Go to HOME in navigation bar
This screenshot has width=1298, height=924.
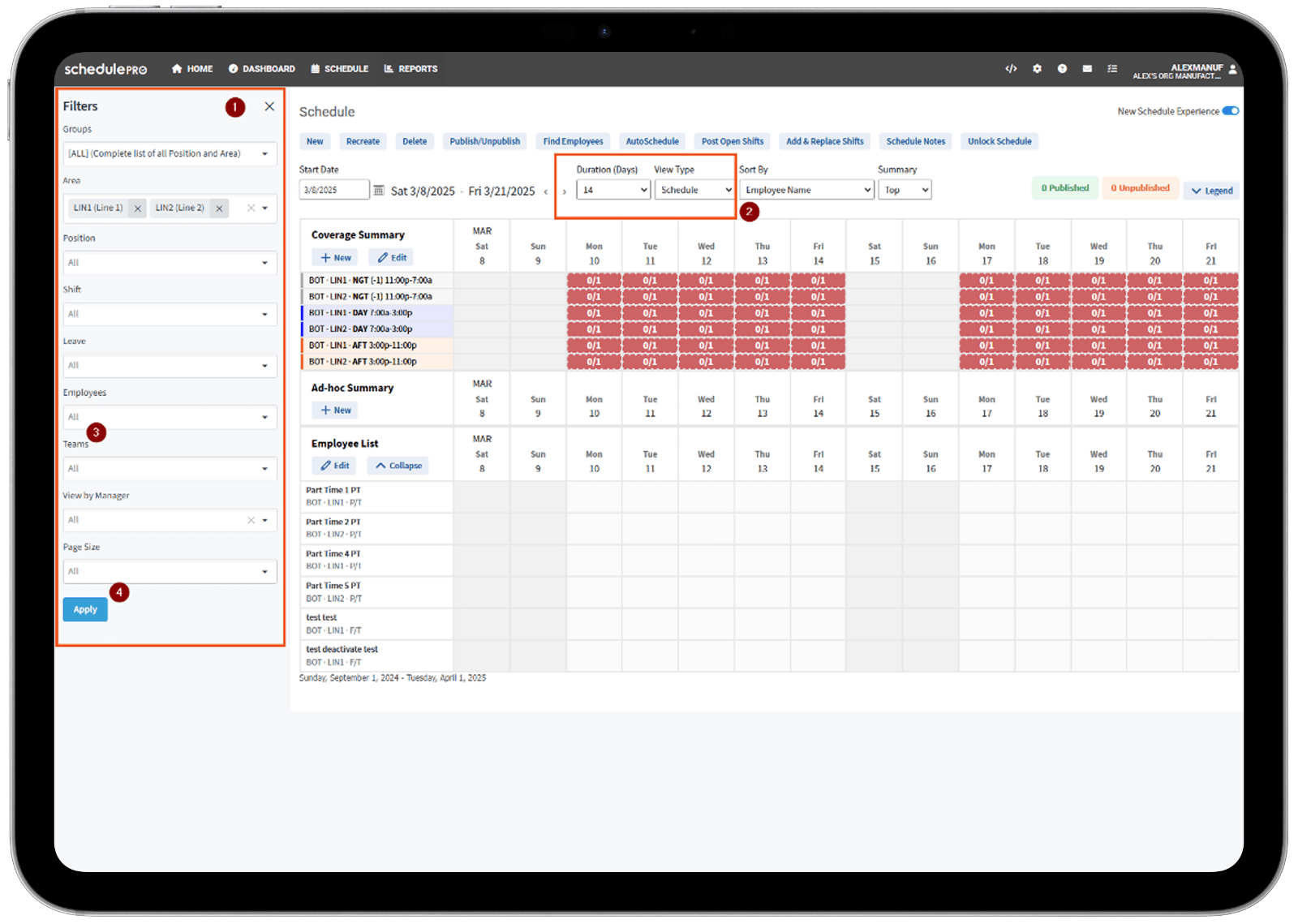pyautogui.click(x=192, y=69)
